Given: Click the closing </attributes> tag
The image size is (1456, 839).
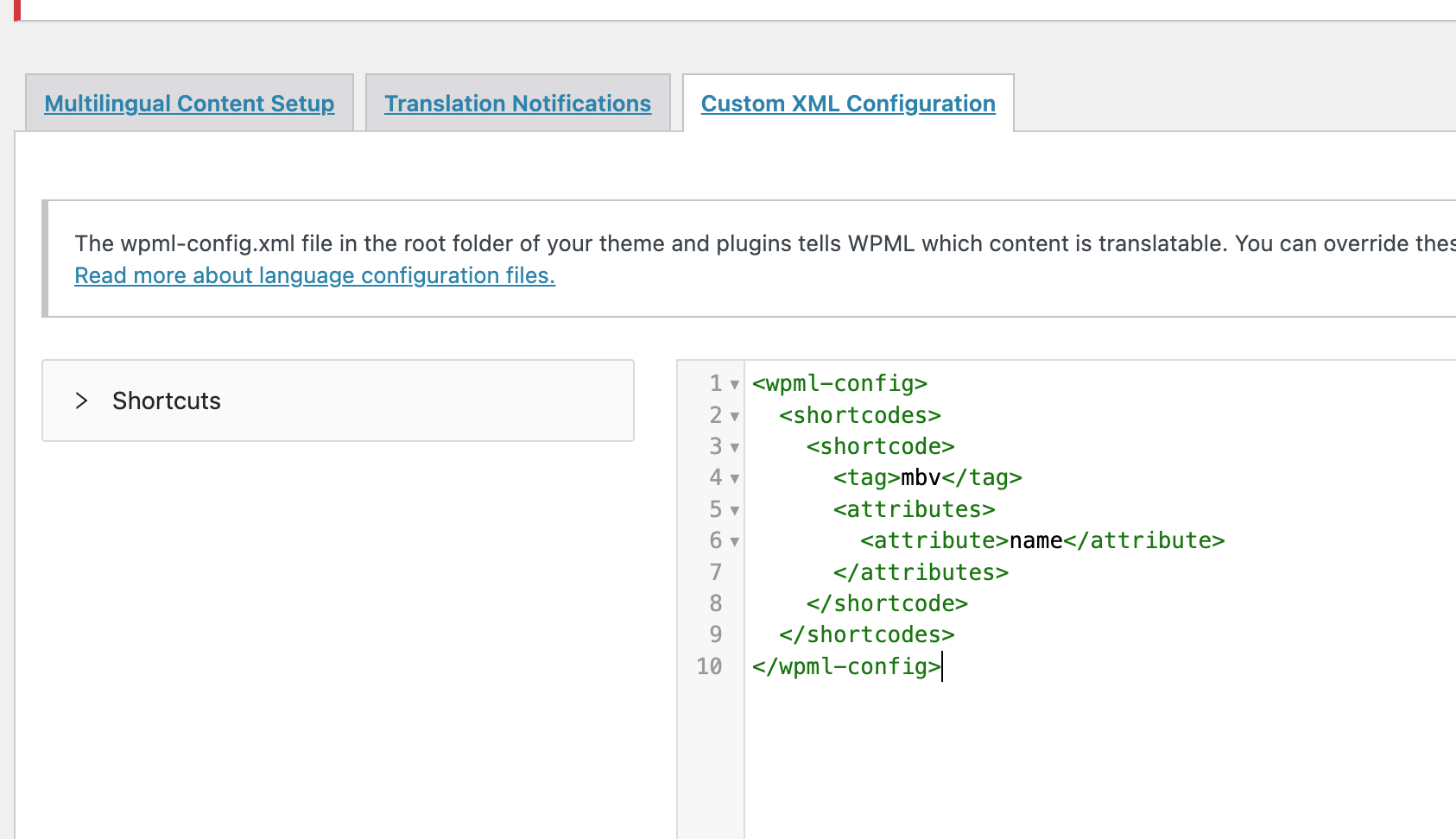Looking at the screenshot, I should 921,572.
